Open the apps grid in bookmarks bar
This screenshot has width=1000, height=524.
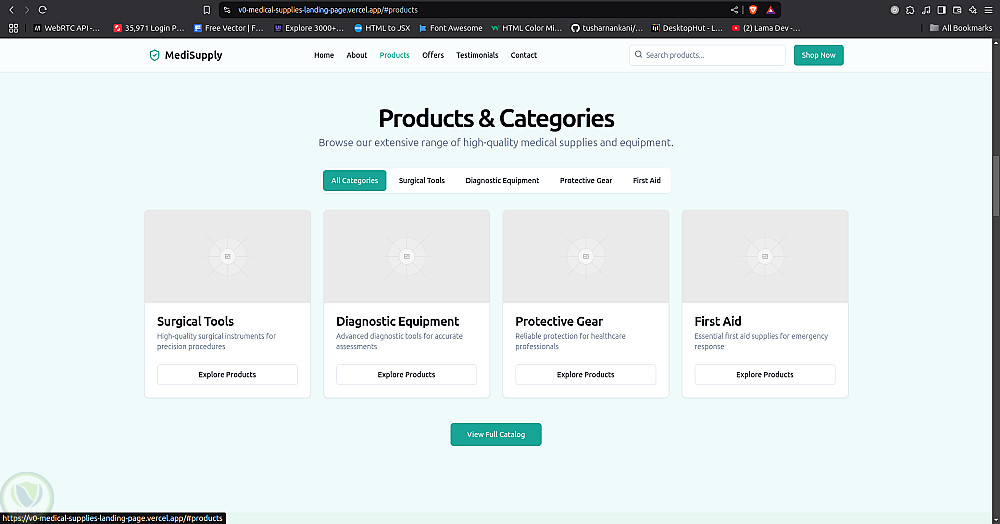coord(13,28)
